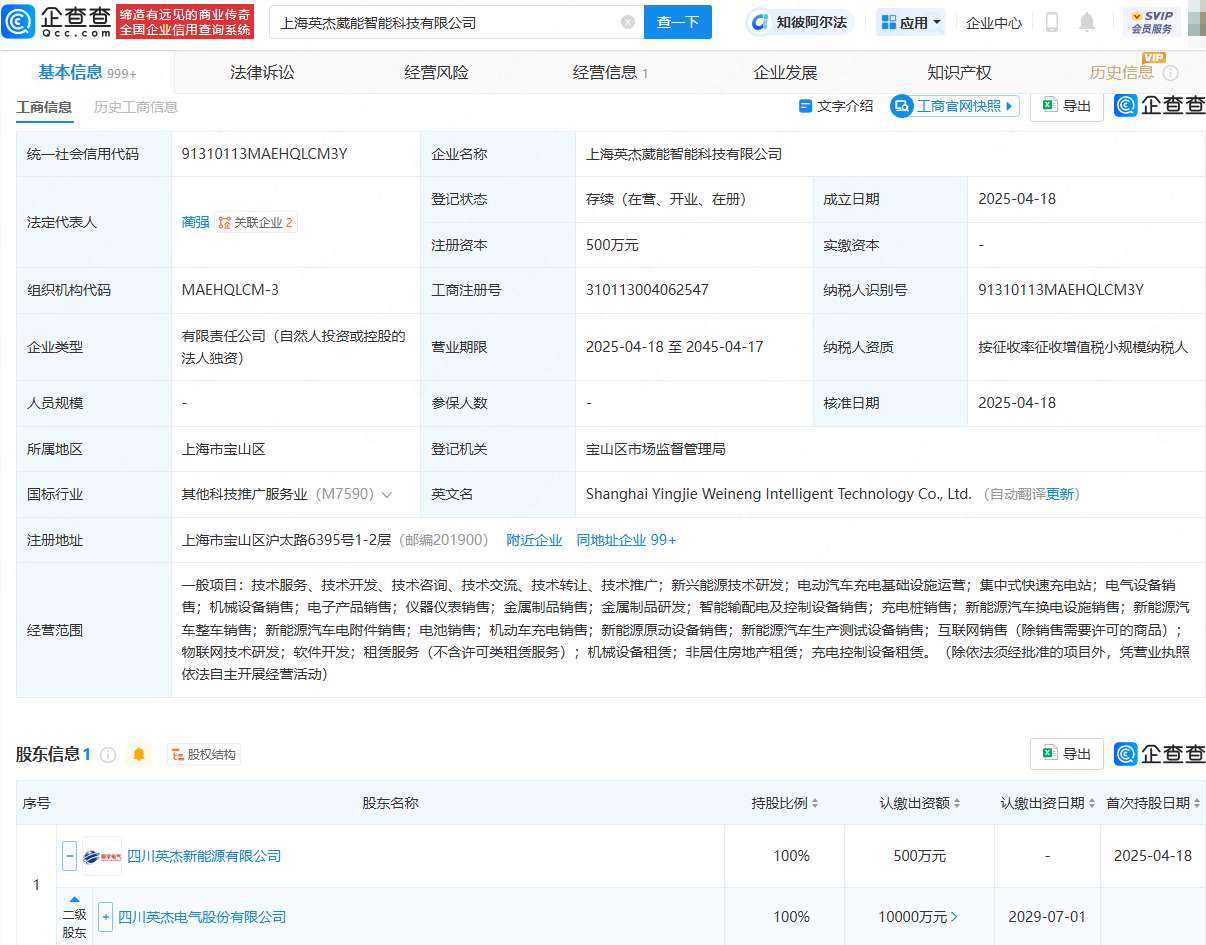Screen dimensions: 1206x945
Task: Expand the 国标行业 M7590 chevron
Action: click(386, 495)
